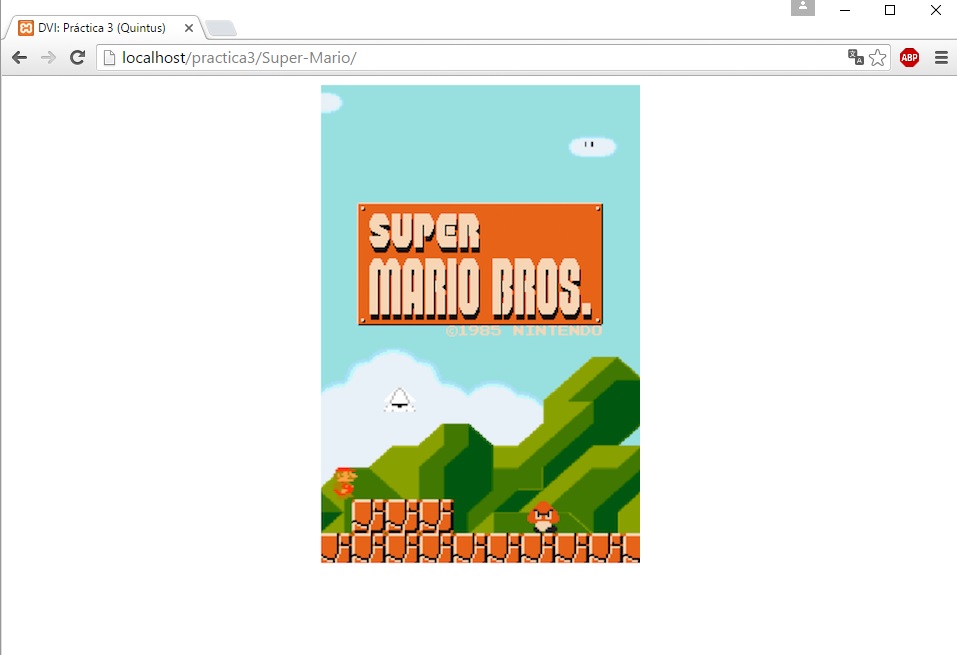
Task: Reload the Super-Mario page
Action: point(78,58)
